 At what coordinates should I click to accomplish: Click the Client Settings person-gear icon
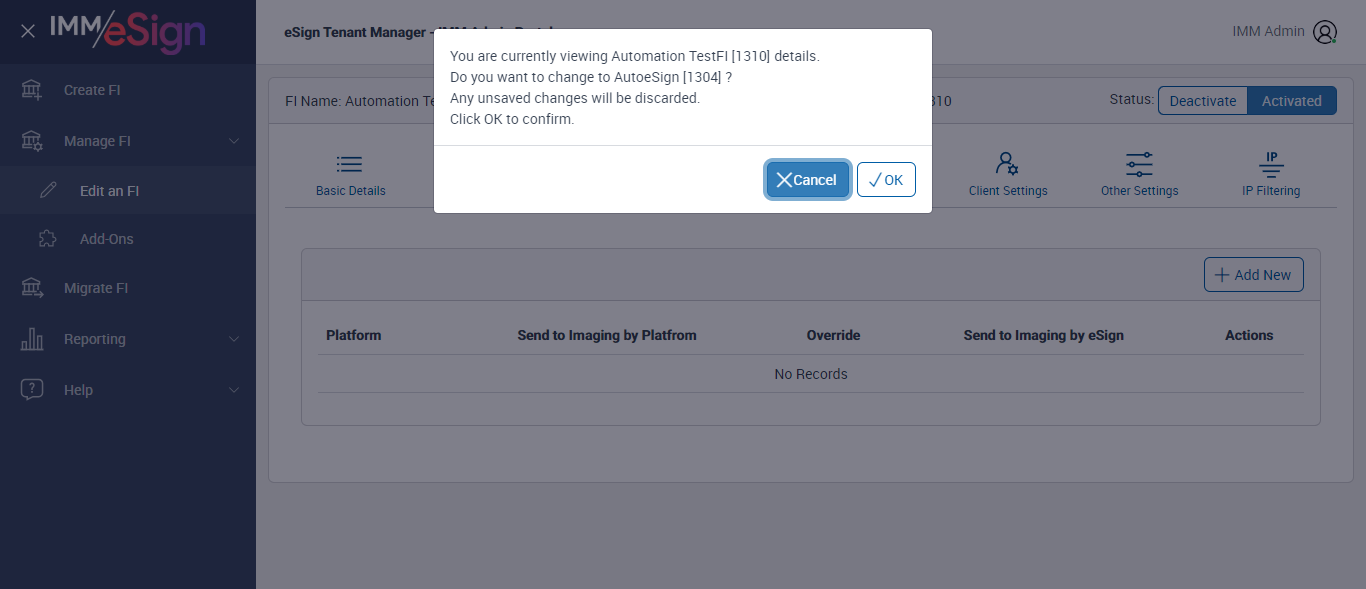[x=1007, y=164]
